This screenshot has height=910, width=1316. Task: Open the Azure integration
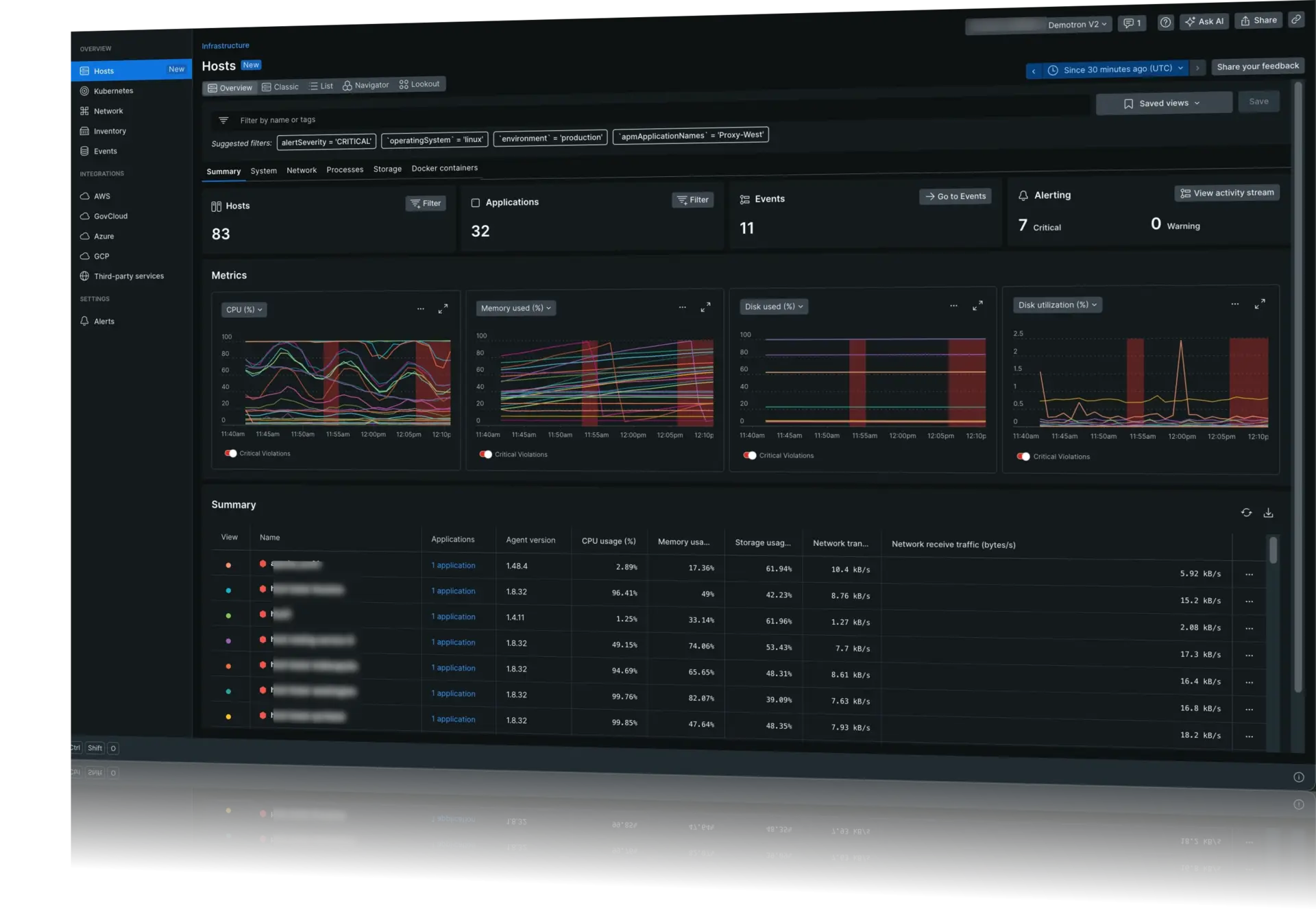[x=103, y=236]
